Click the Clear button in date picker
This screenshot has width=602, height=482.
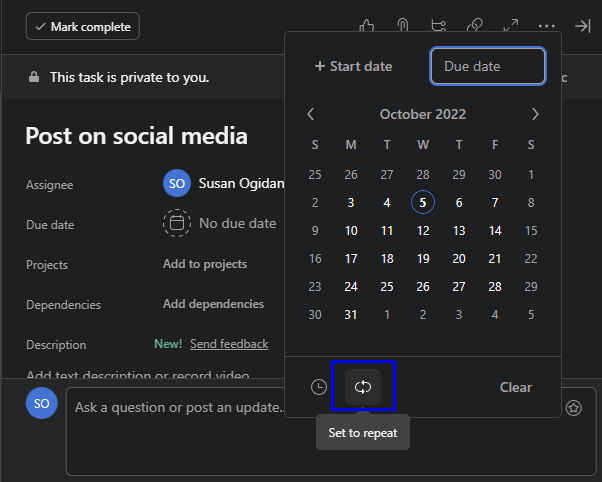pyautogui.click(x=516, y=387)
